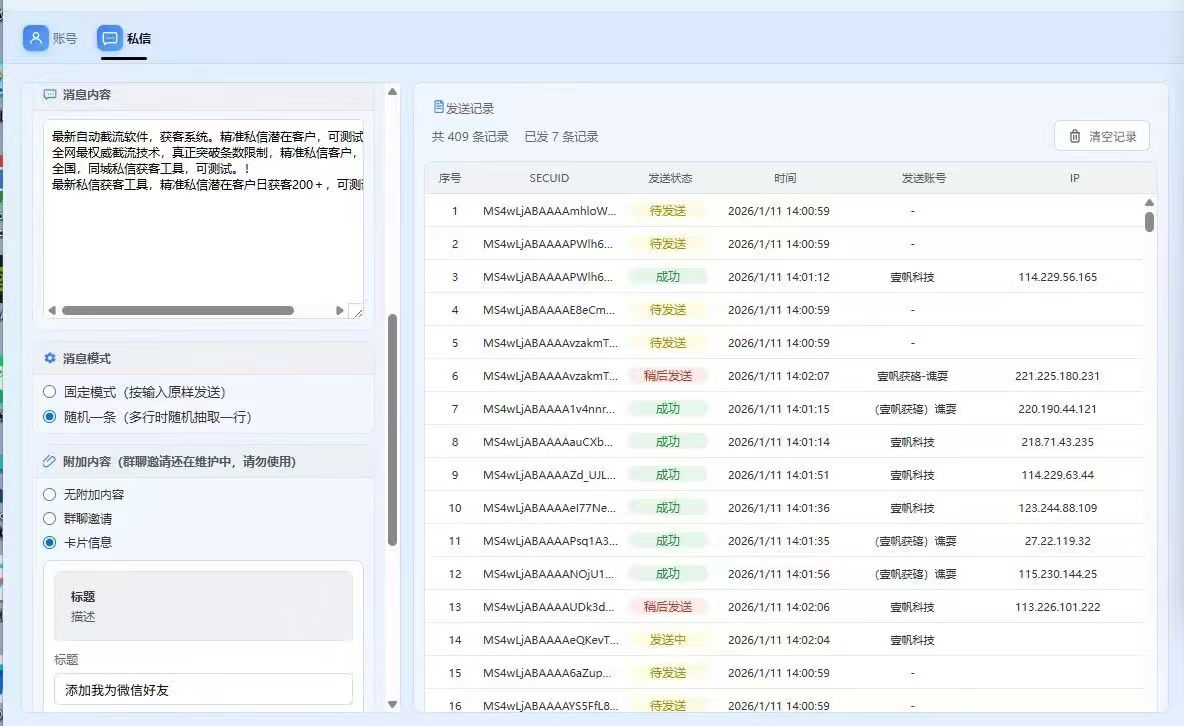The height and width of the screenshot is (726, 1184).
Task: Click the 清空记录 button
Action: [1101, 136]
